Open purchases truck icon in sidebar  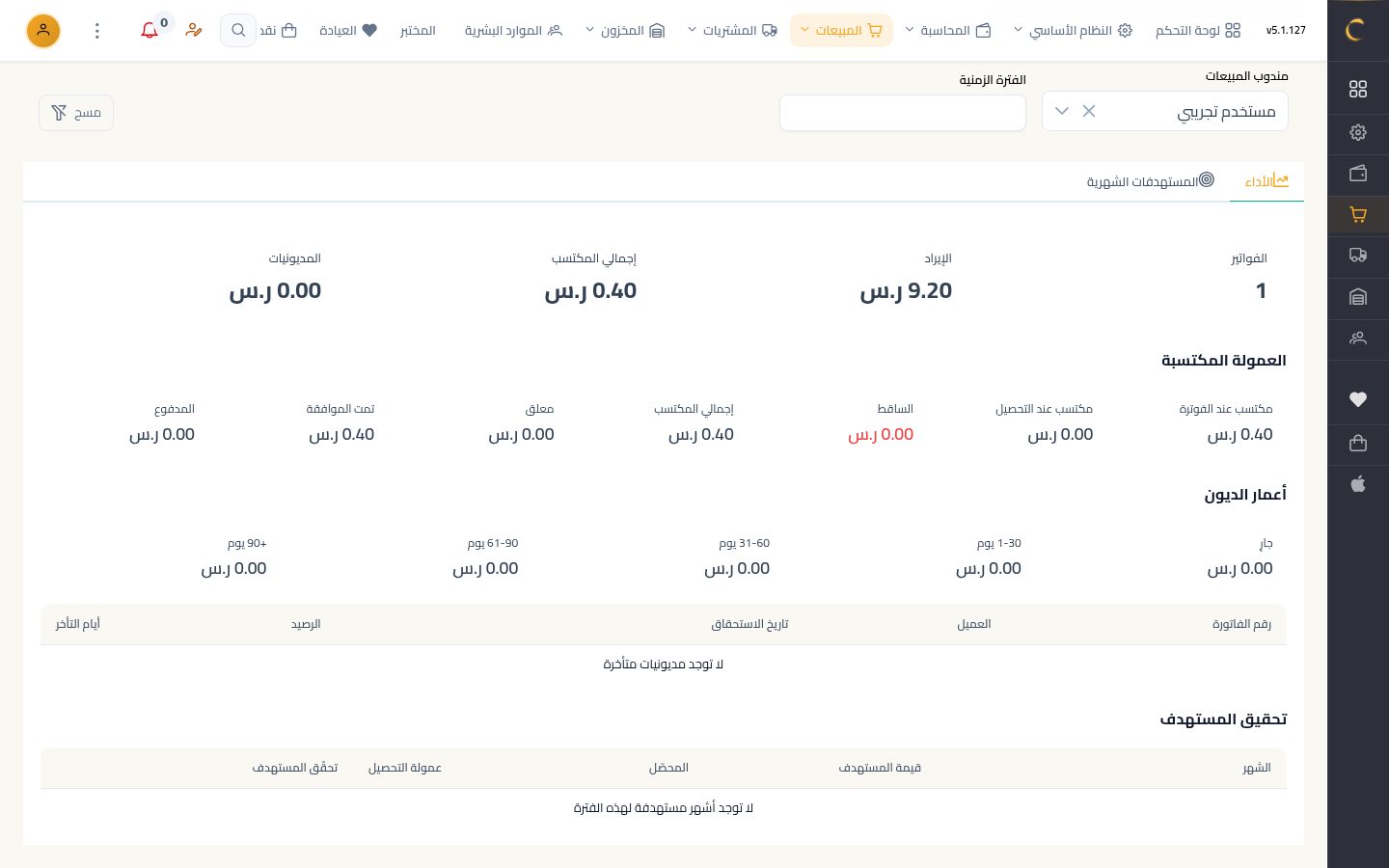click(1358, 256)
